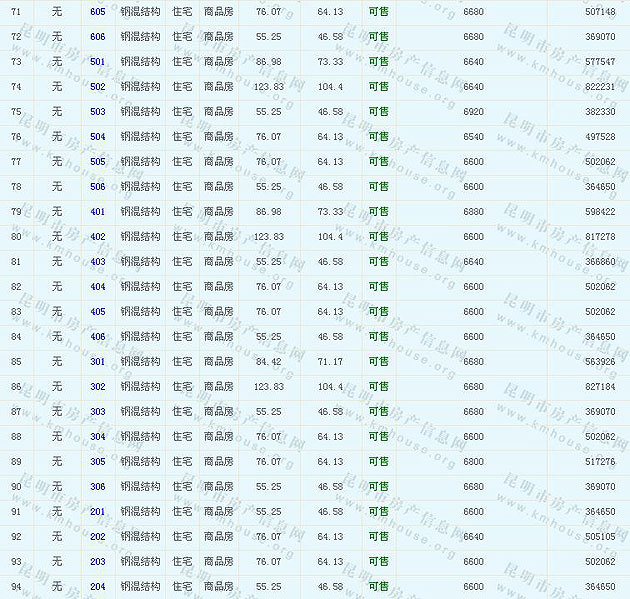
Task: Open room 401 link
Action: point(97,212)
